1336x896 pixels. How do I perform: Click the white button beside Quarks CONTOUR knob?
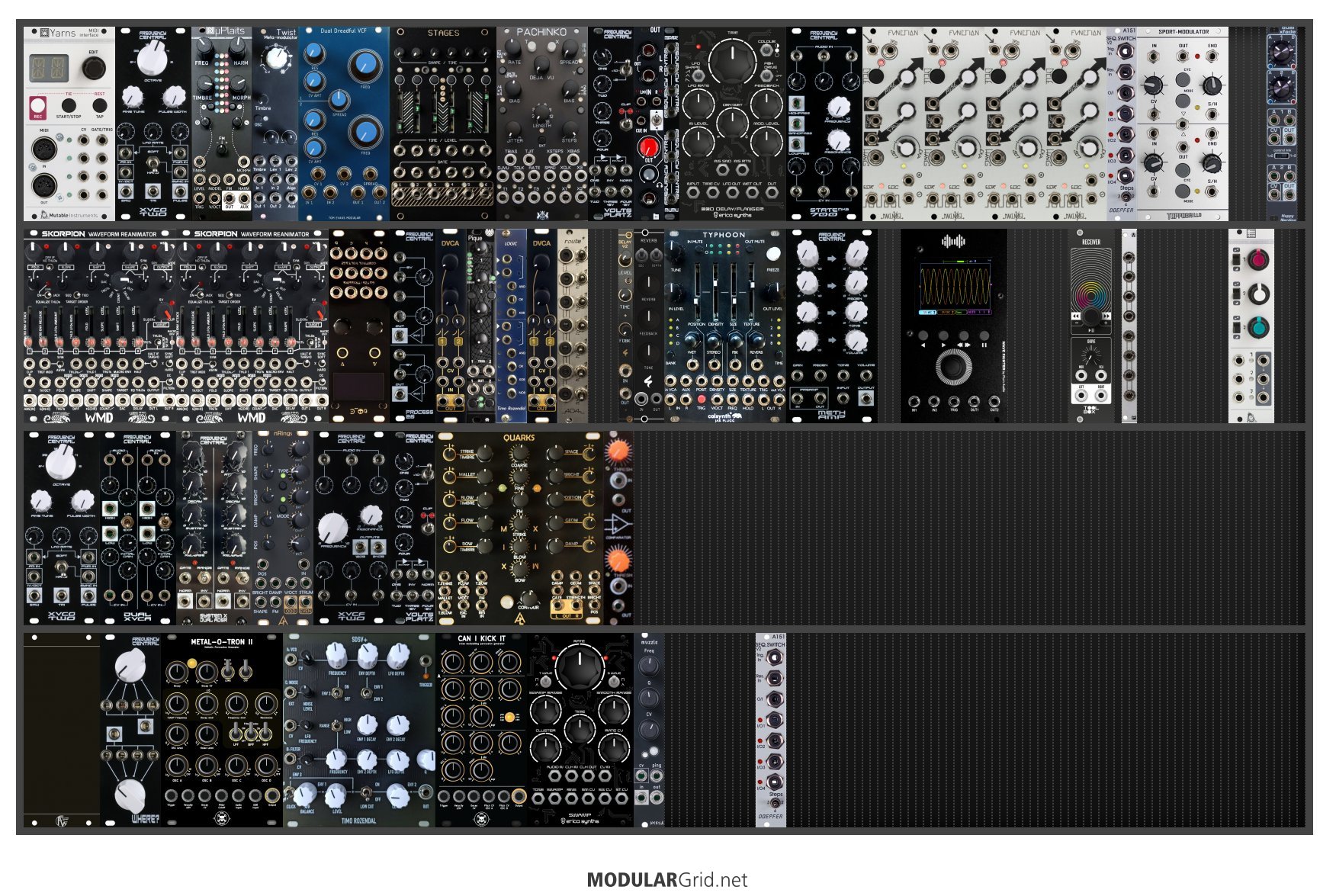click(506, 602)
